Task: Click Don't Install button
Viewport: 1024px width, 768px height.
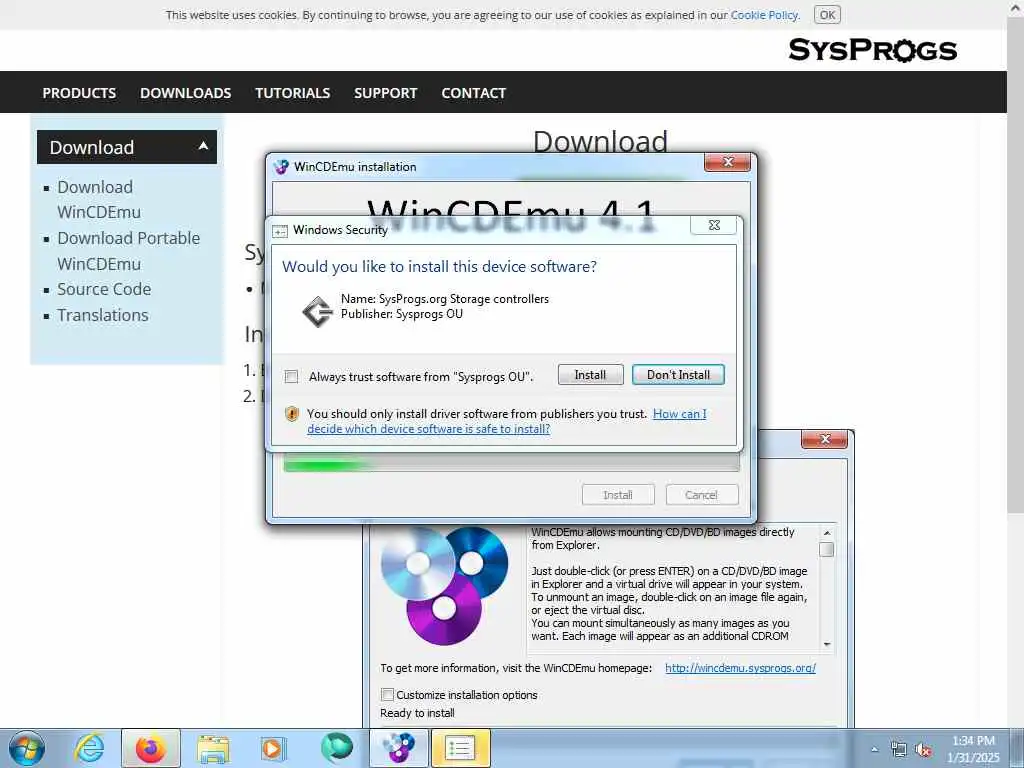Action: pos(678,375)
